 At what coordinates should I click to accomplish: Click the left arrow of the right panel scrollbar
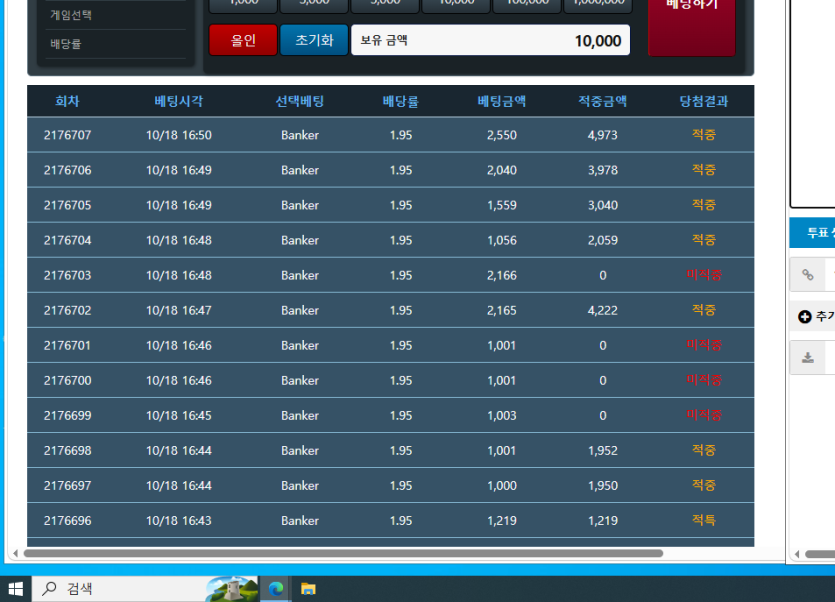797,554
